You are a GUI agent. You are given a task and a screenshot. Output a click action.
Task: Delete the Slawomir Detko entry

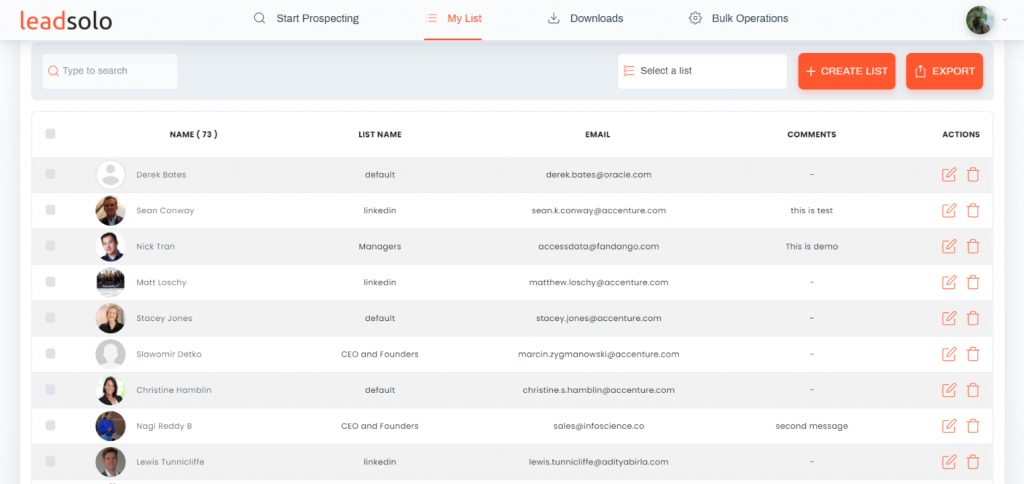[x=973, y=354]
